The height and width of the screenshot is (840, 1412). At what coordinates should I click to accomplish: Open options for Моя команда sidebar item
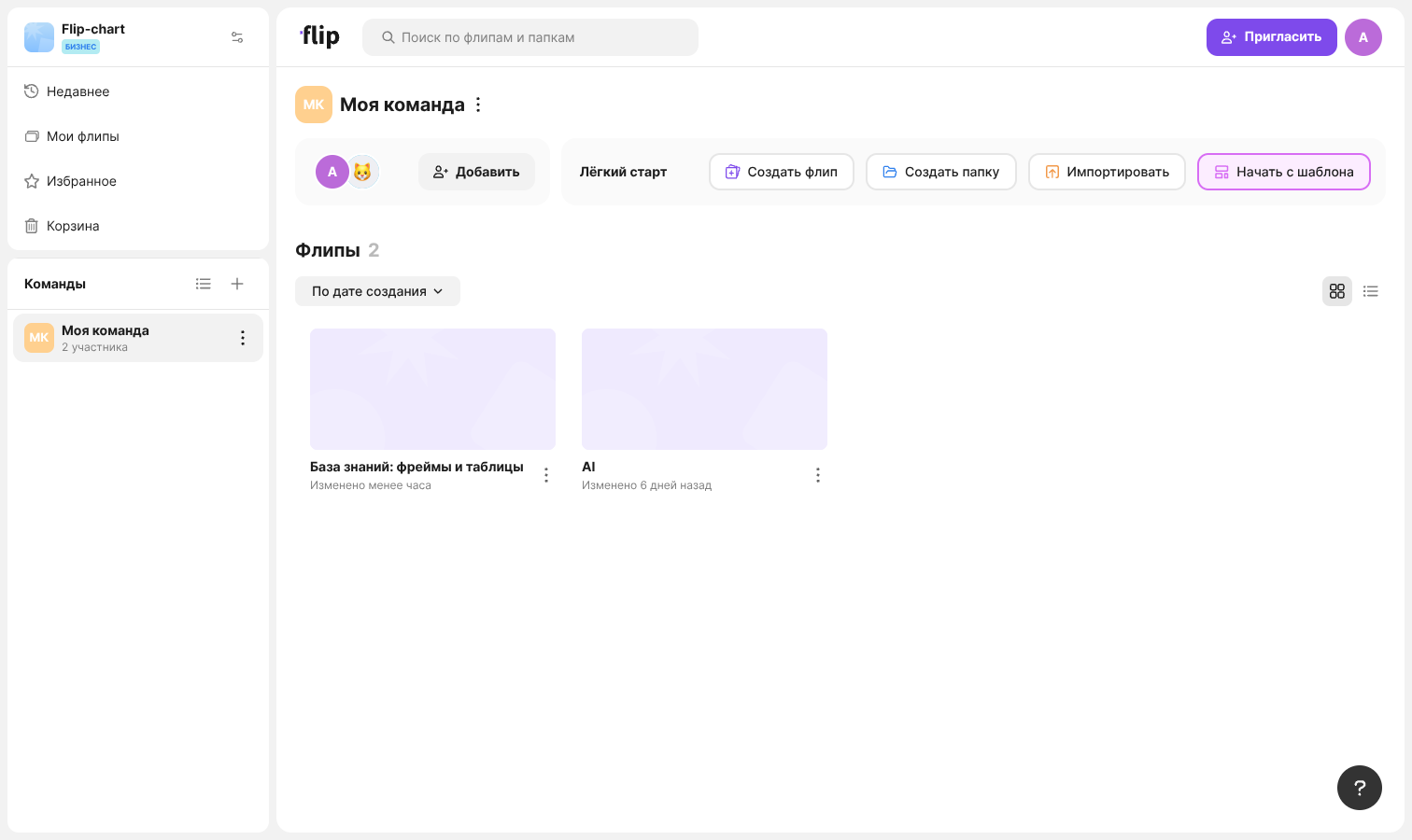[x=243, y=338]
